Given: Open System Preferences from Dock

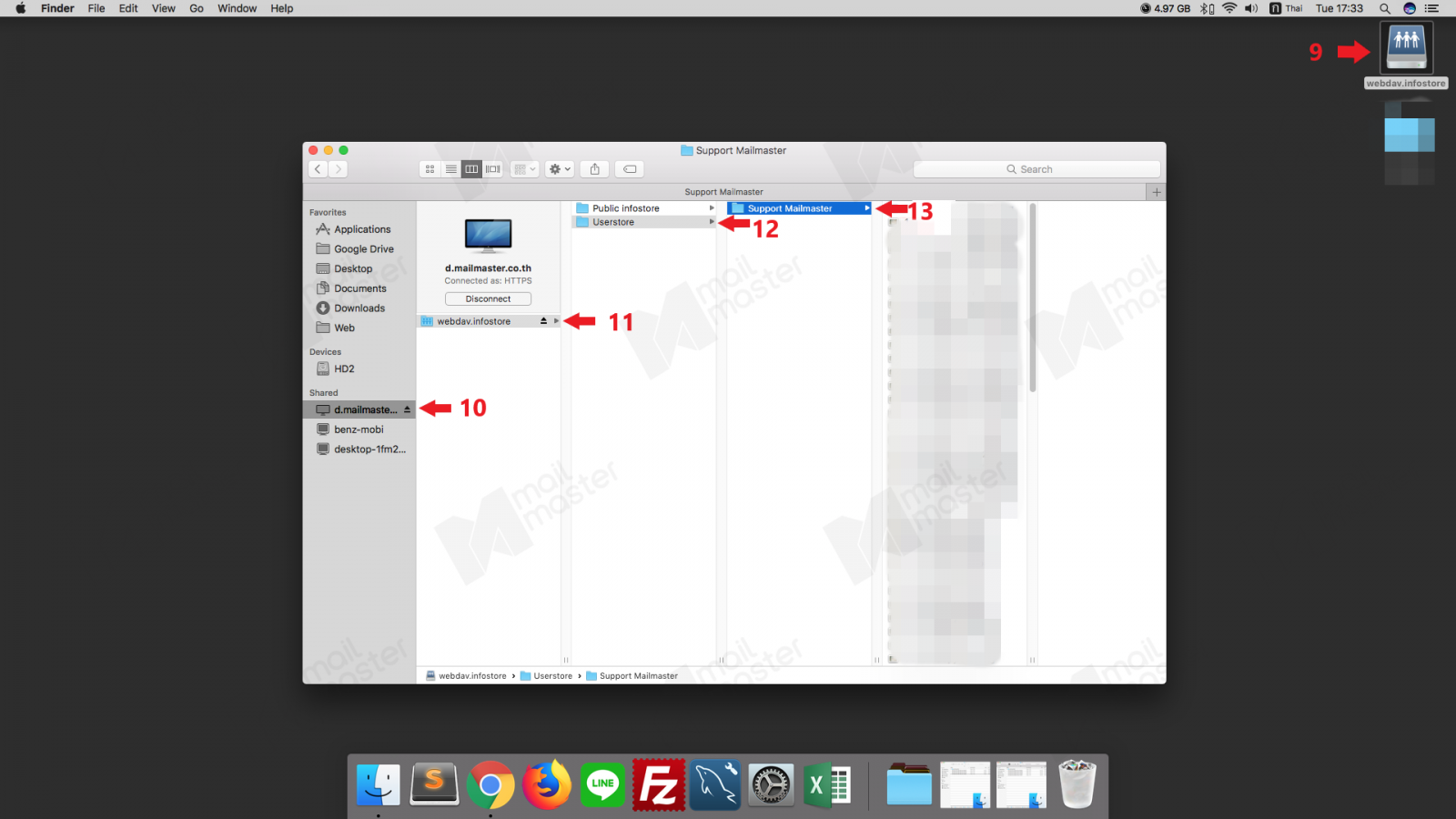Looking at the screenshot, I should coord(772,784).
